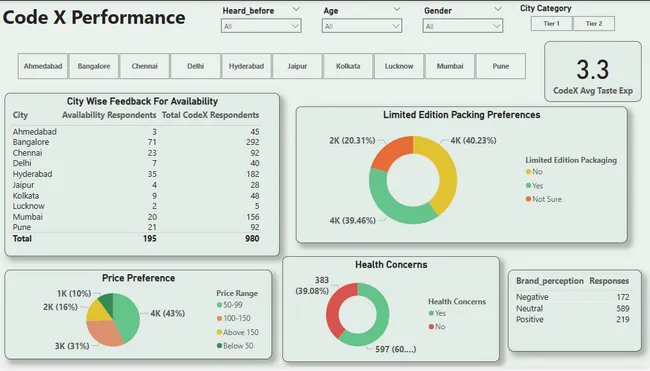The width and height of the screenshot is (650, 371).
Task: Select Not Sure legend entry
Action: click(x=543, y=199)
